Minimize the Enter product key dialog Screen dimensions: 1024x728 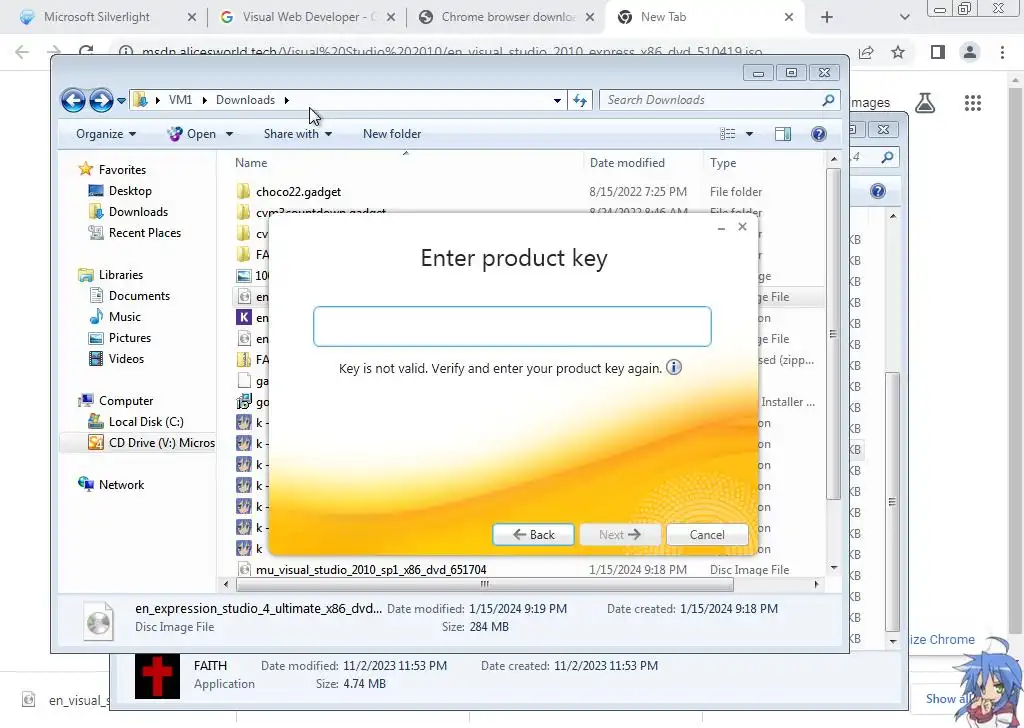[x=722, y=228]
